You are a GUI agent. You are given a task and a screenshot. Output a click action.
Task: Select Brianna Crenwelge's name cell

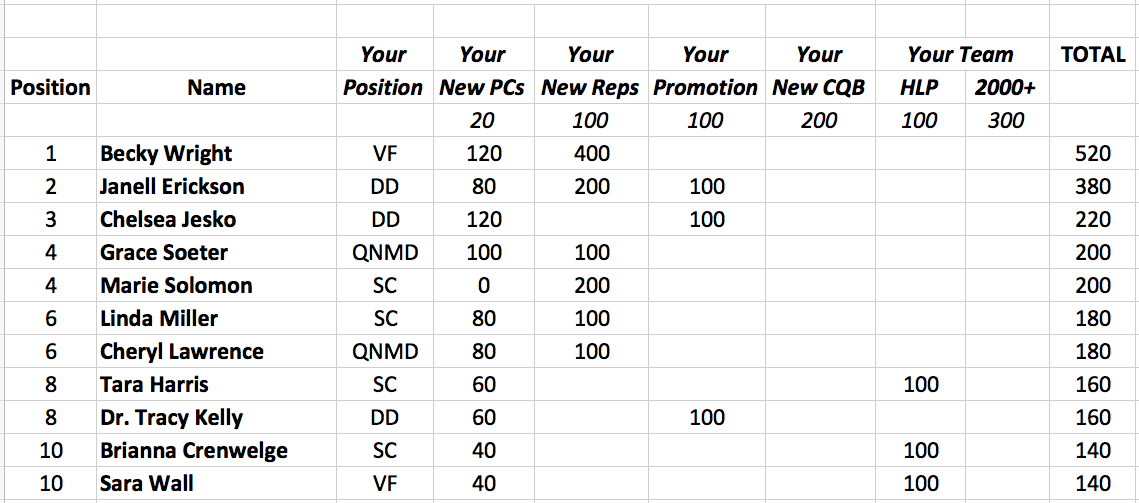click(193, 451)
